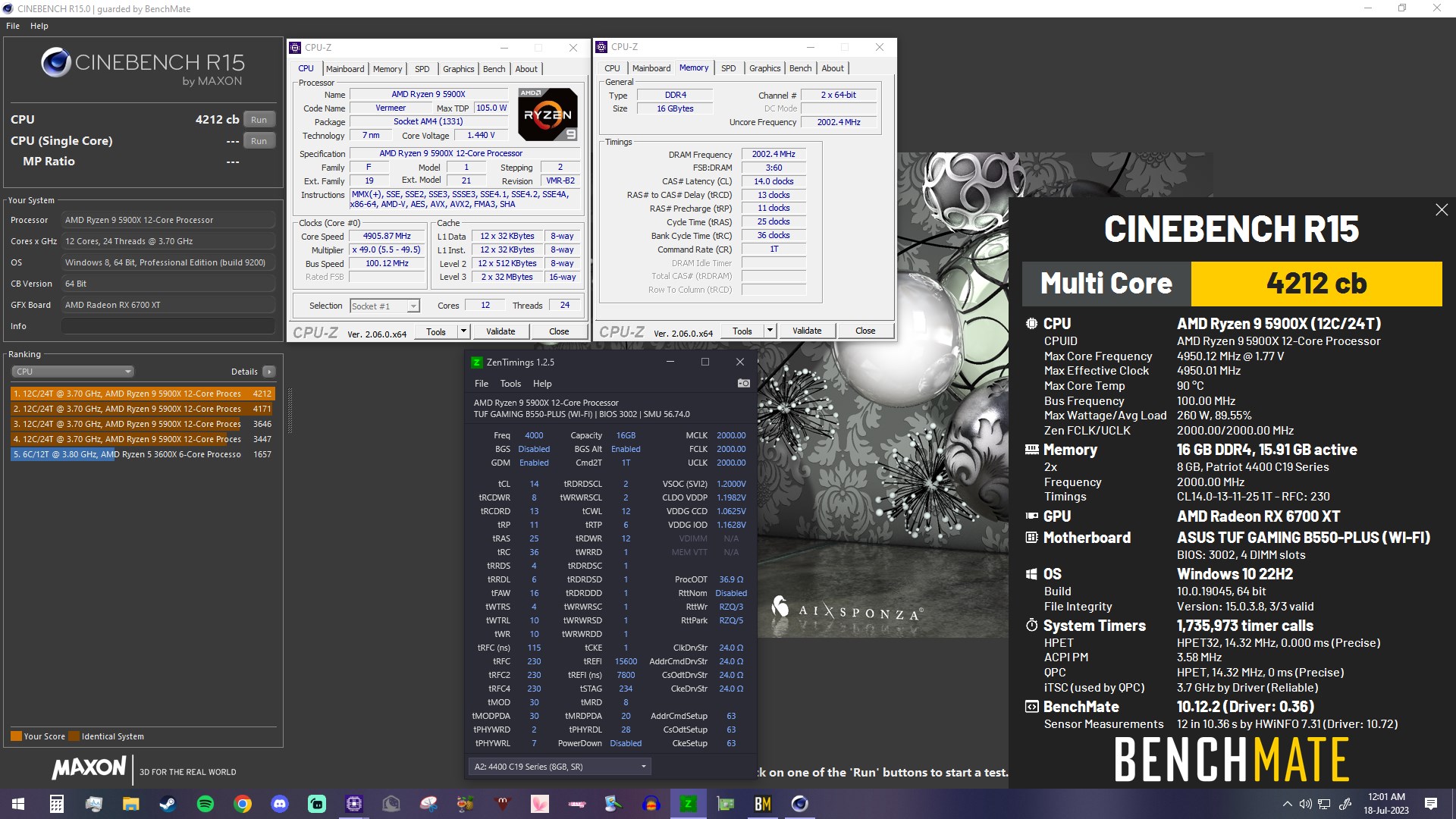Viewport: 1456px width, 819px height.
Task: Close the BenchMate result overlay with X
Action: point(1442,210)
